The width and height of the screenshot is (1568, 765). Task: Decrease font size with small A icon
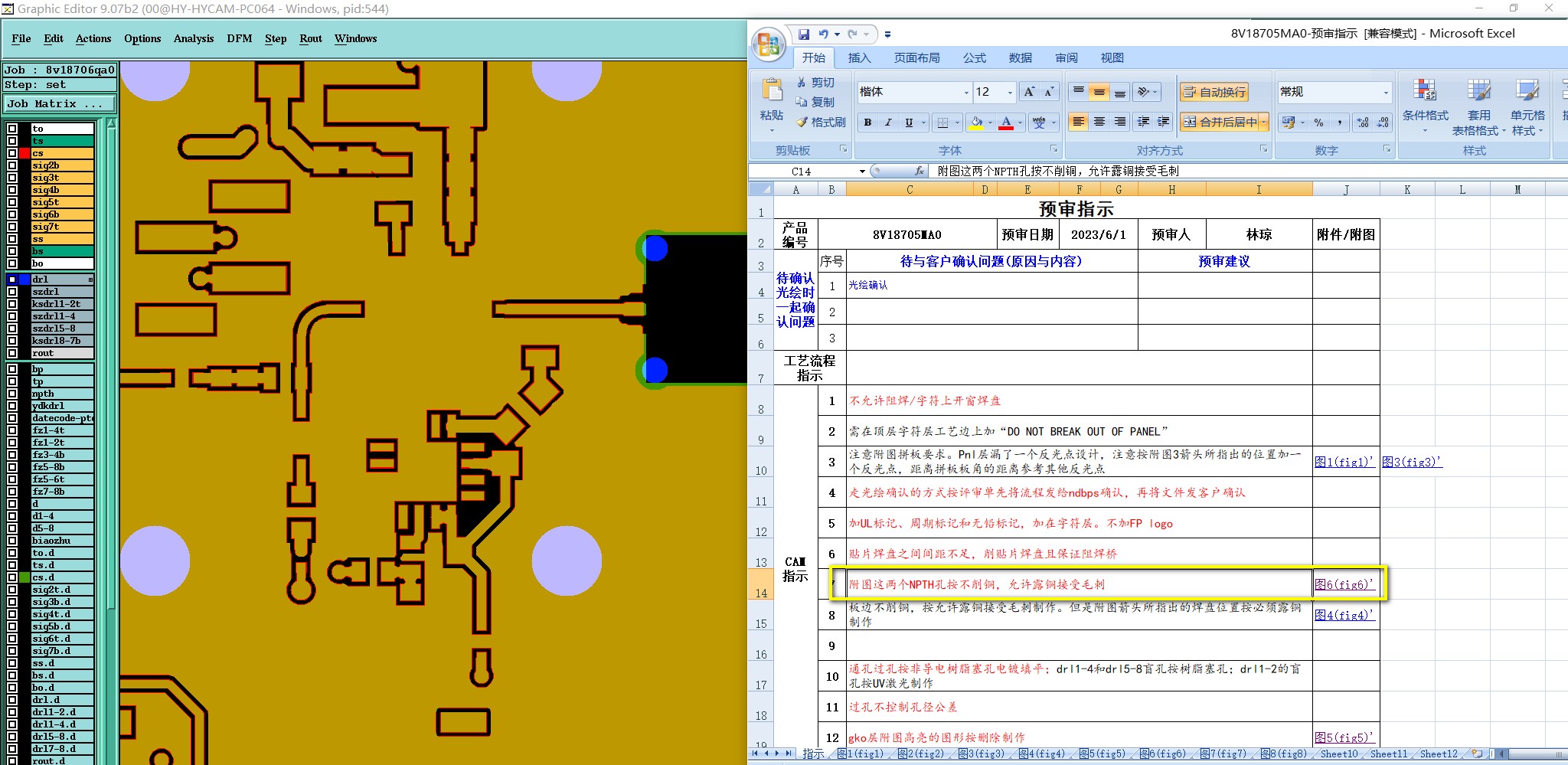tap(1050, 92)
